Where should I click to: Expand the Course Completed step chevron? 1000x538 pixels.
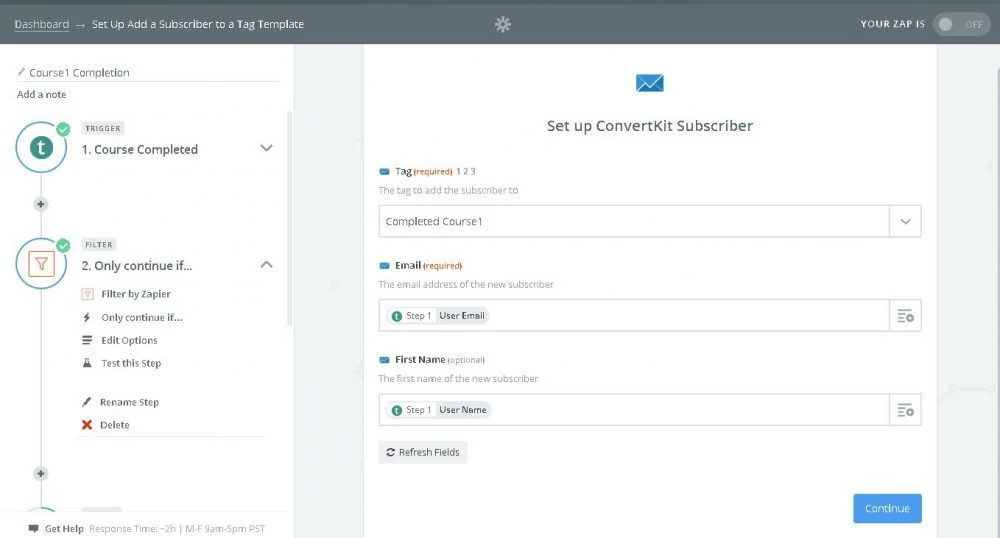(266, 148)
